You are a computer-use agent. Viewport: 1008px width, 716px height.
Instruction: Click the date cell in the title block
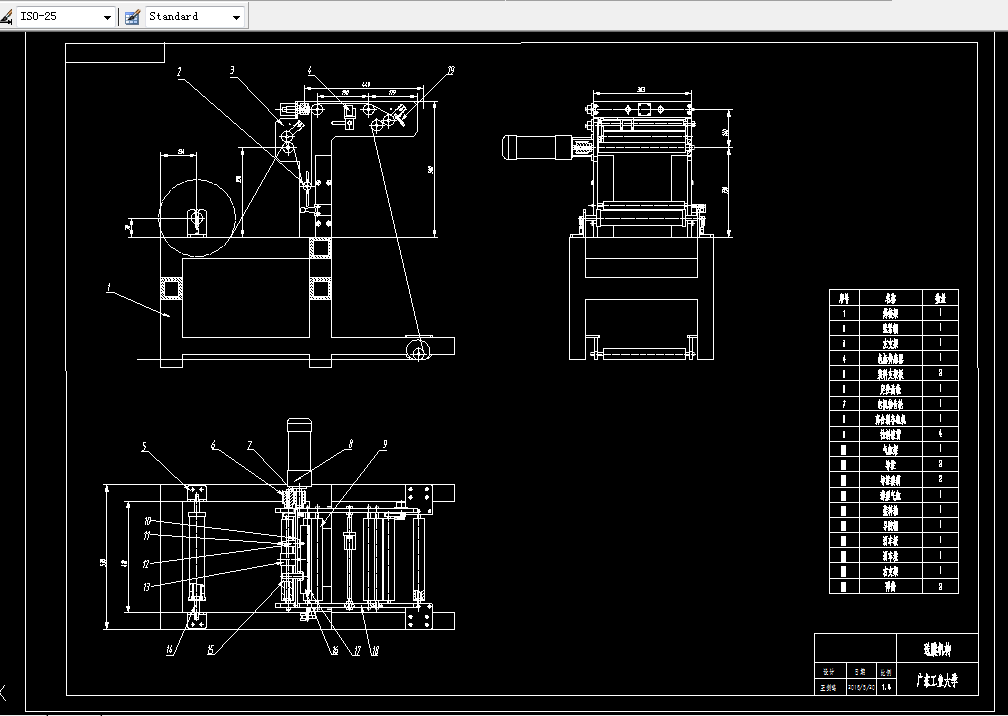coord(860,687)
